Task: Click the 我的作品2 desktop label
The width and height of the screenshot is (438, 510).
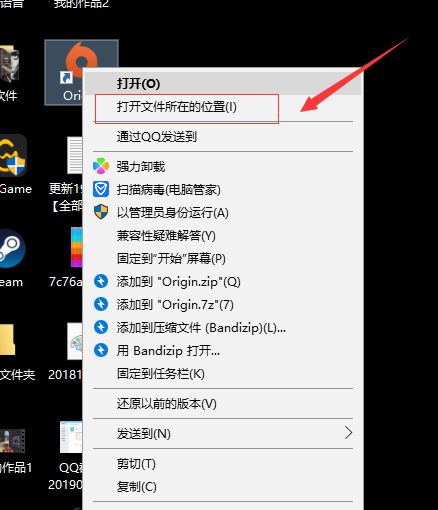Action: point(81,3)
